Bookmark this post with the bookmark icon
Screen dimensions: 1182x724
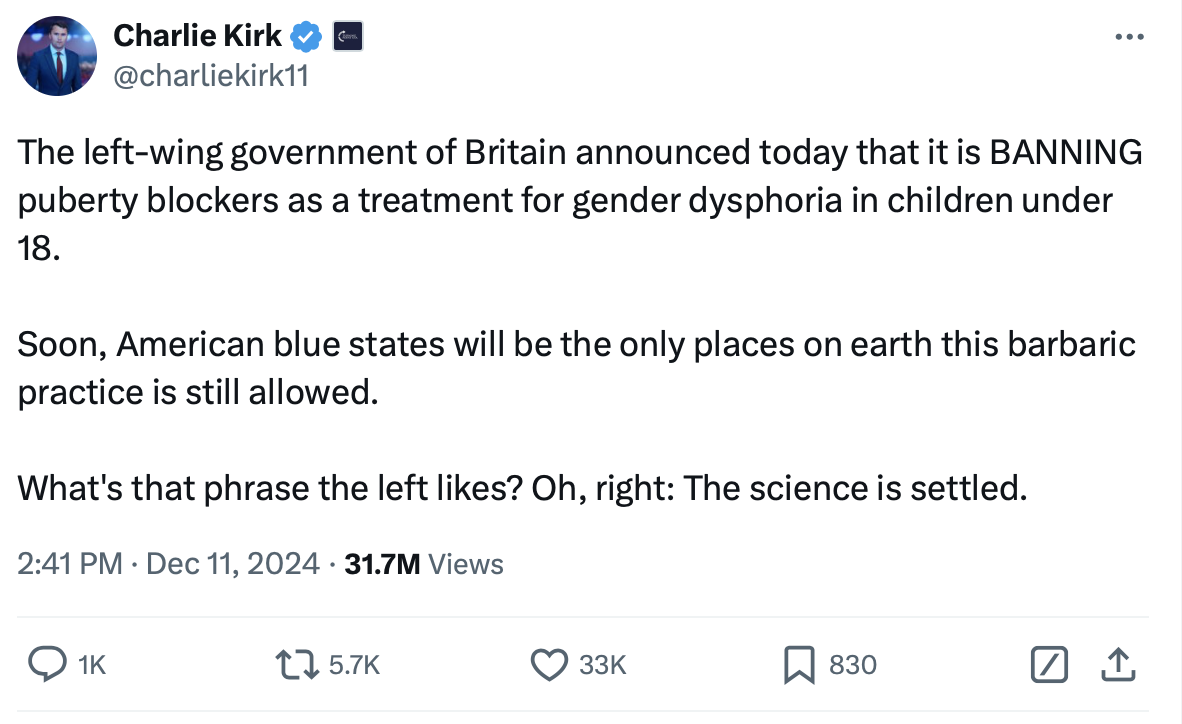pyautogui.click(x=800, y=663)
